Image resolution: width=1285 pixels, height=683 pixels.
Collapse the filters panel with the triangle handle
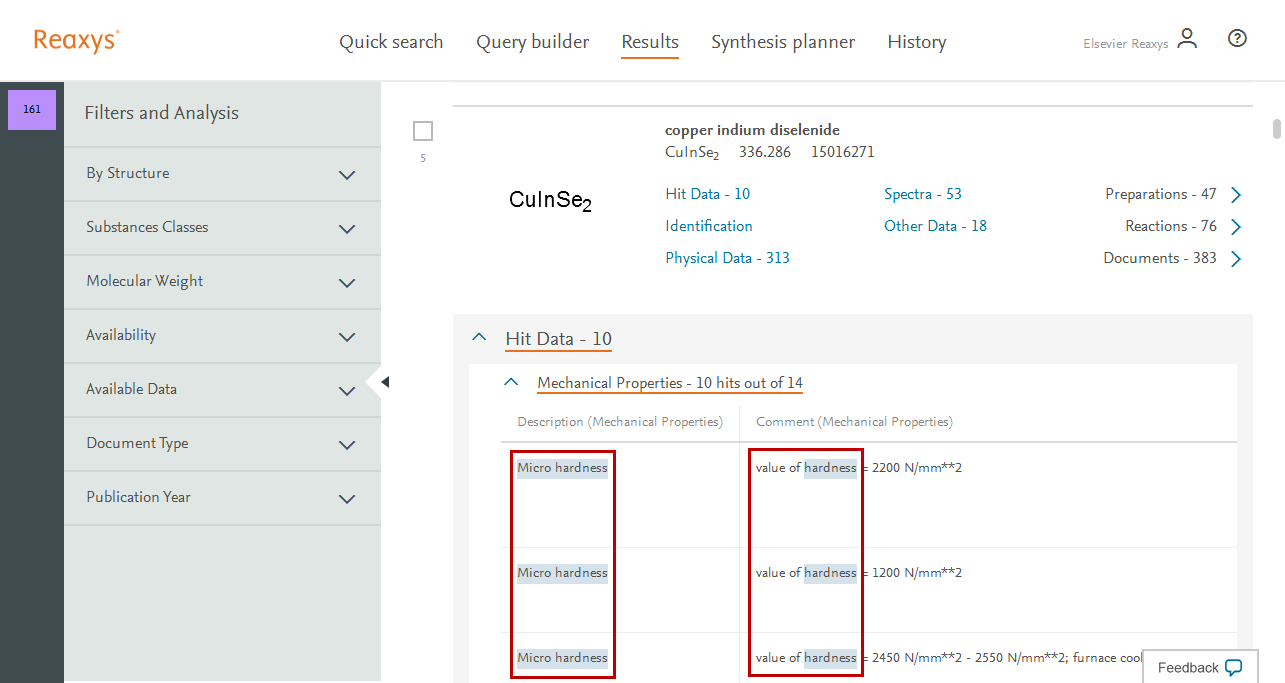[x=384, y=382]
